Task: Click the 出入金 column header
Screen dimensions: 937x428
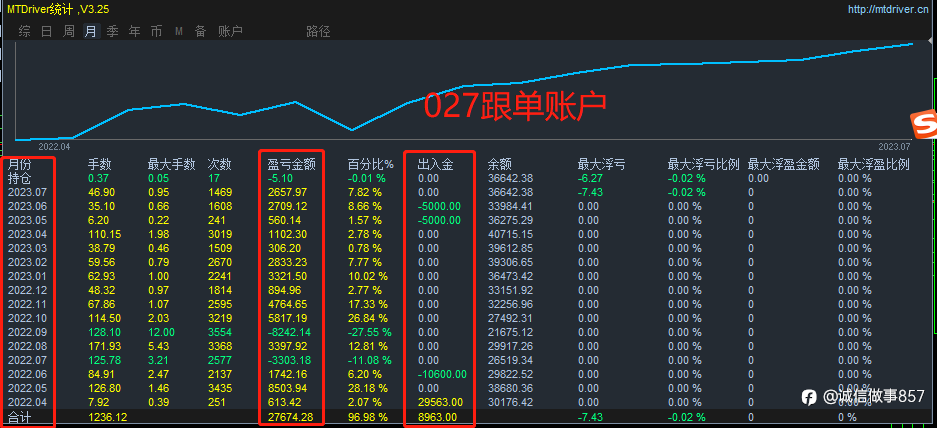Action: pyautogui.click(x=435, y=164)
